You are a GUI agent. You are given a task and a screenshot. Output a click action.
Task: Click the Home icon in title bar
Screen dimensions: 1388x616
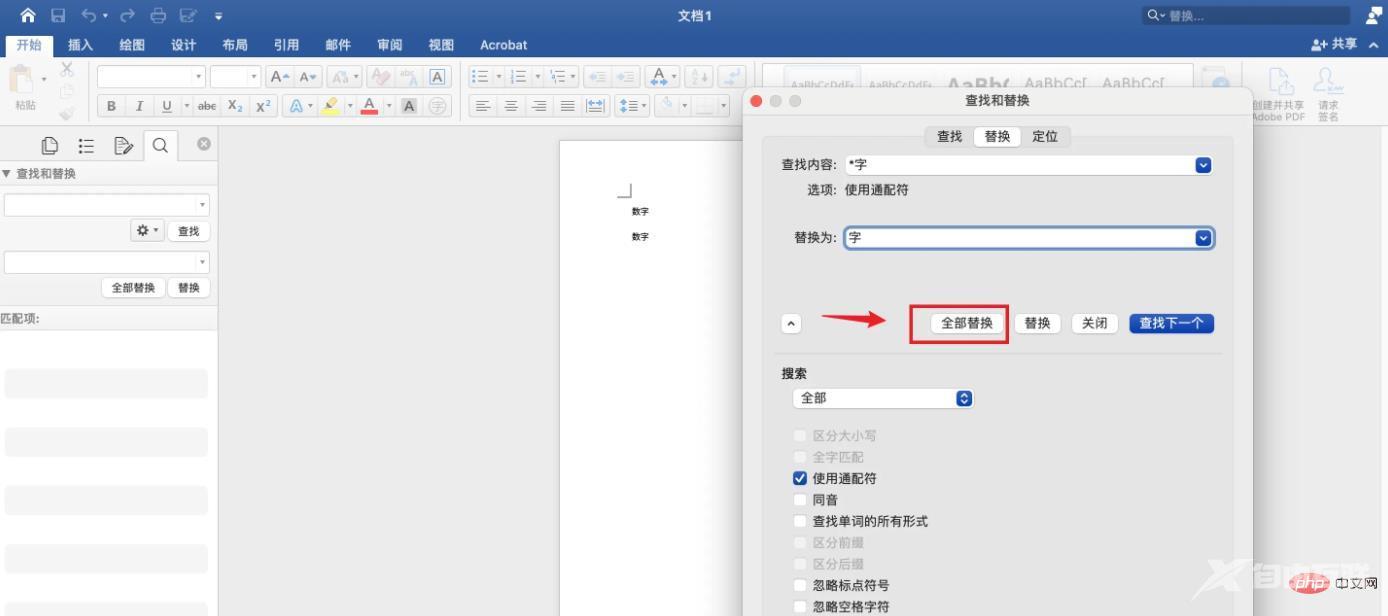27,15
